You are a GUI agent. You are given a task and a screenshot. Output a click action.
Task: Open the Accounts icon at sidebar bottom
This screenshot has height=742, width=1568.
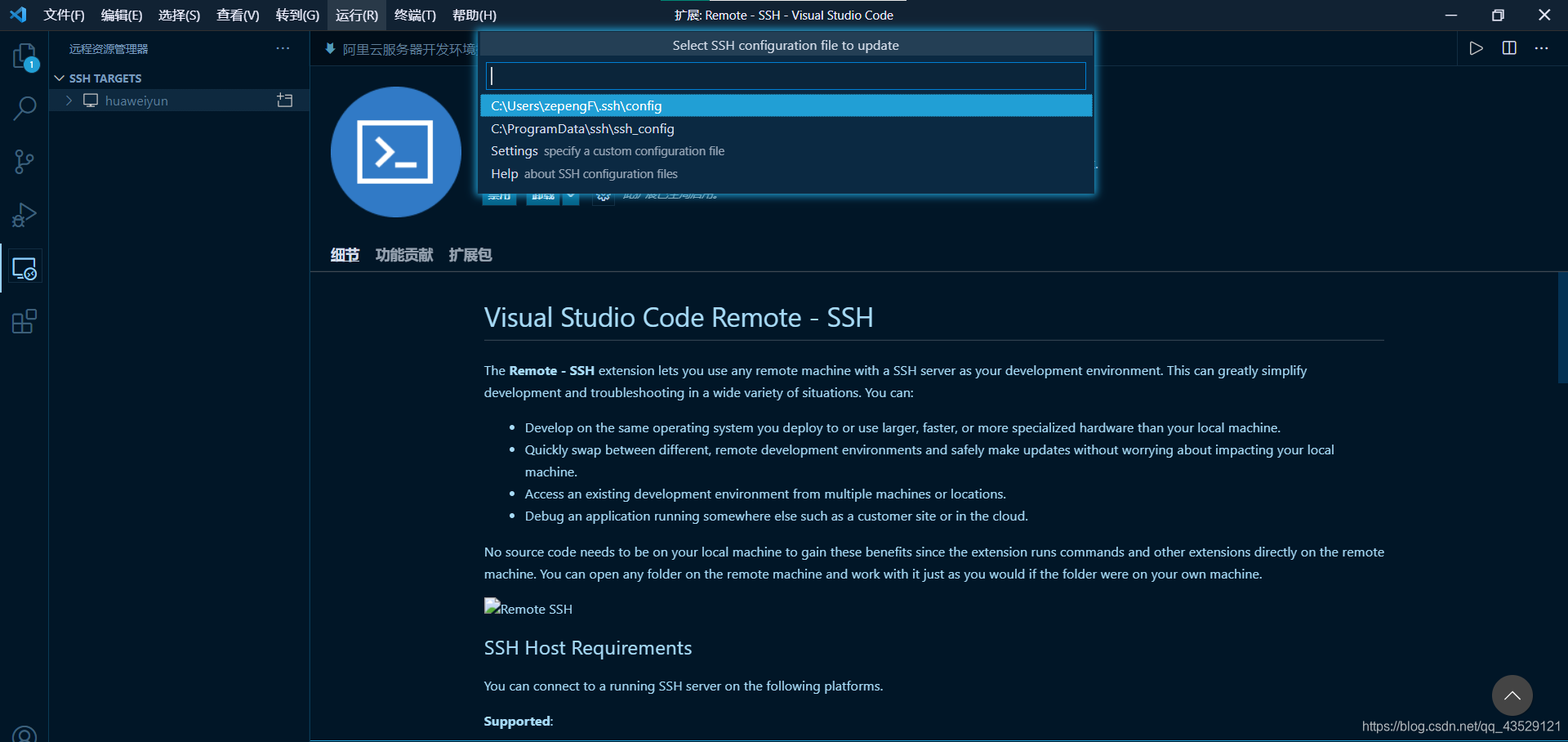coord(24,735)
